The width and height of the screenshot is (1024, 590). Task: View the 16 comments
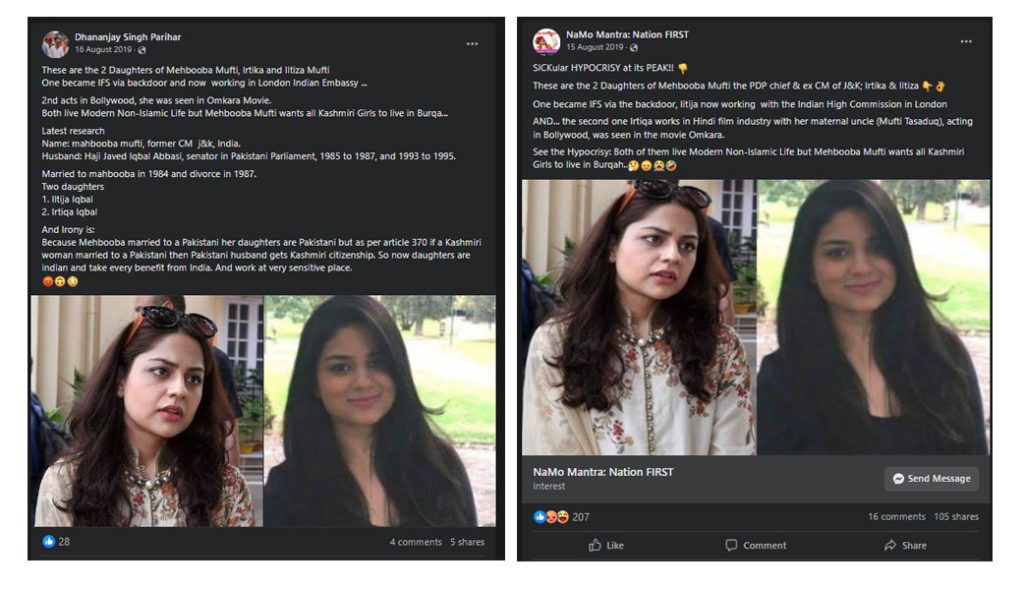[896, 517]
